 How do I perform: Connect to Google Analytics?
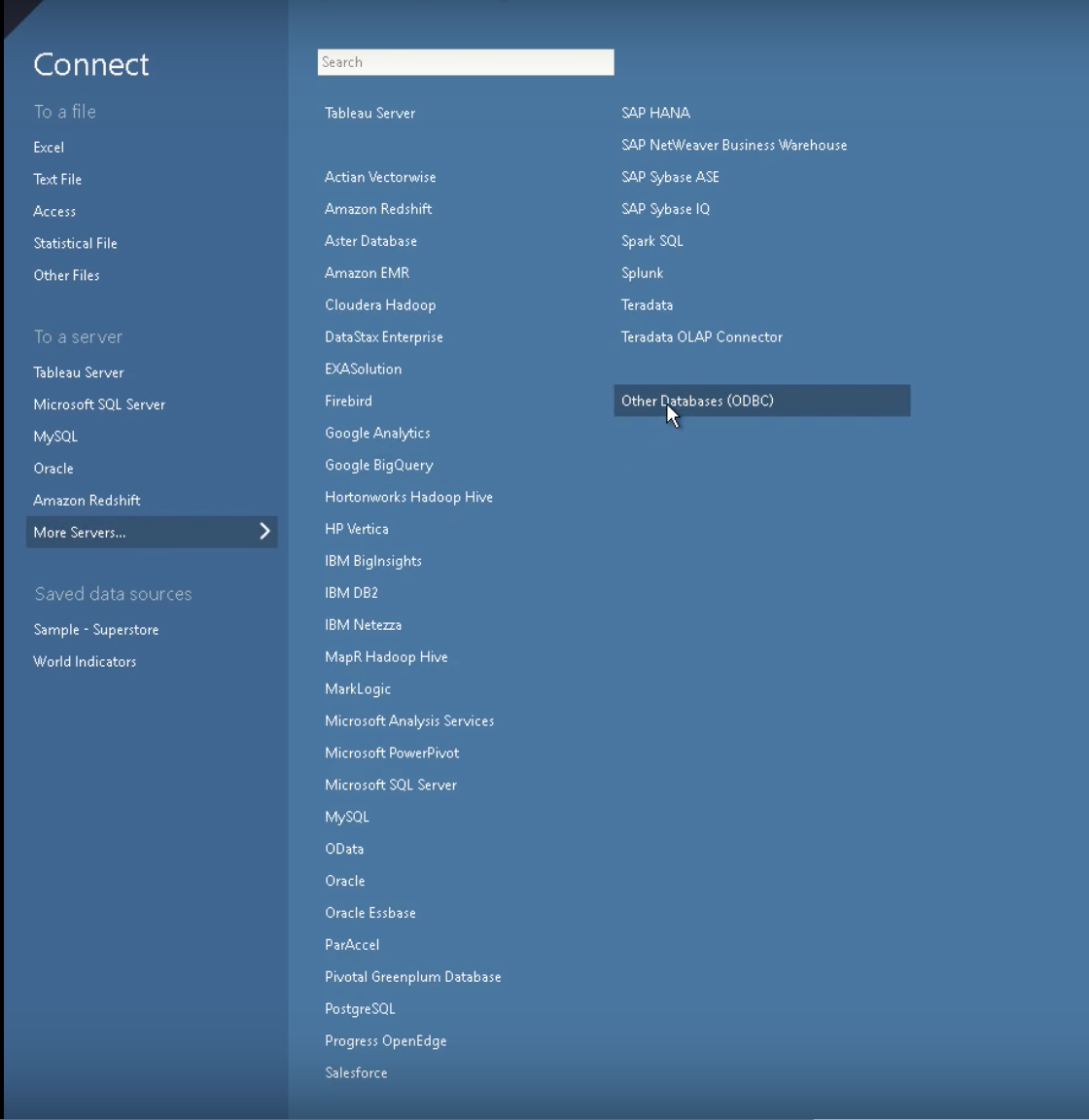377,434
